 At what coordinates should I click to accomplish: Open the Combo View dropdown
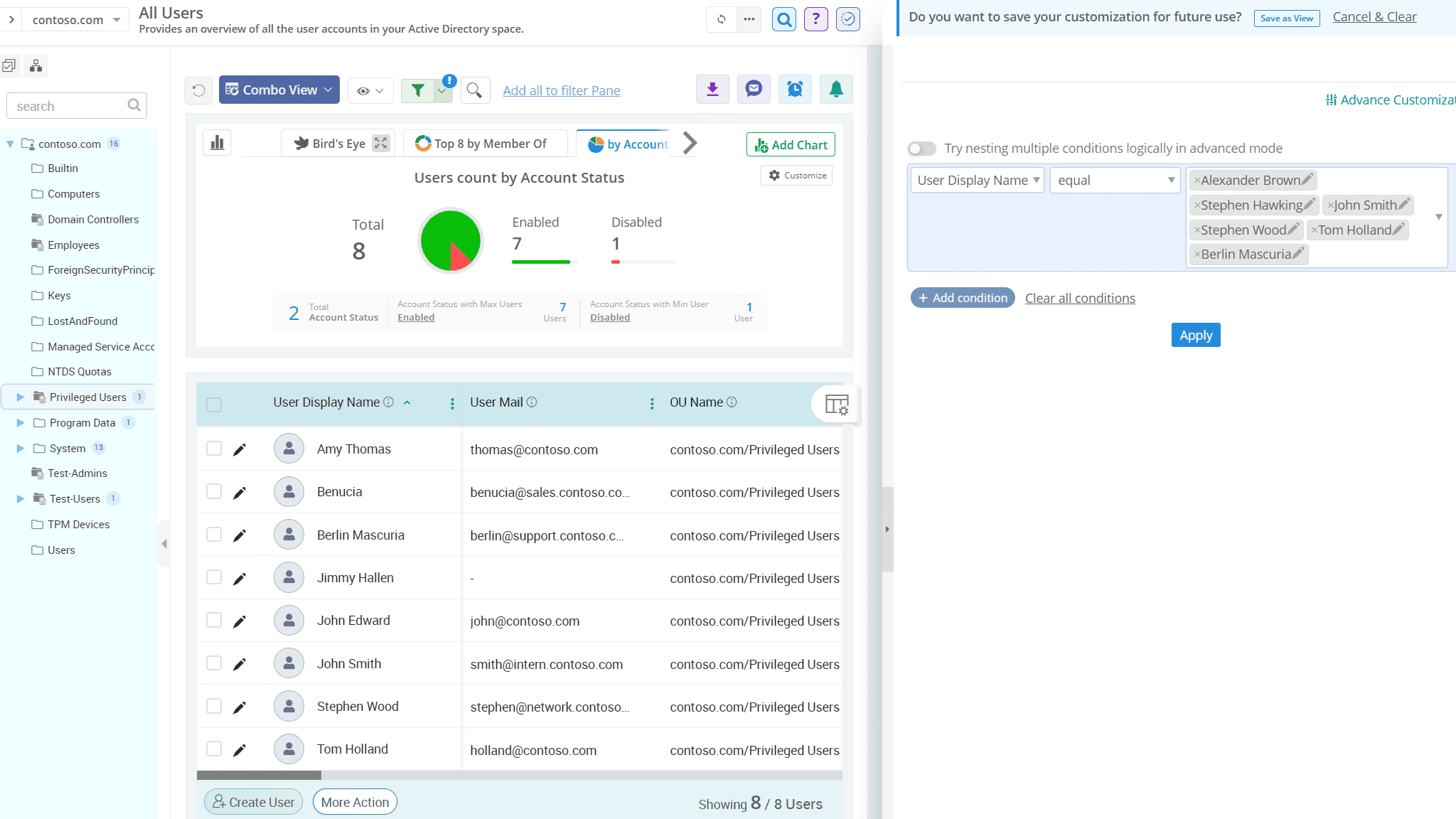point(279,90)
